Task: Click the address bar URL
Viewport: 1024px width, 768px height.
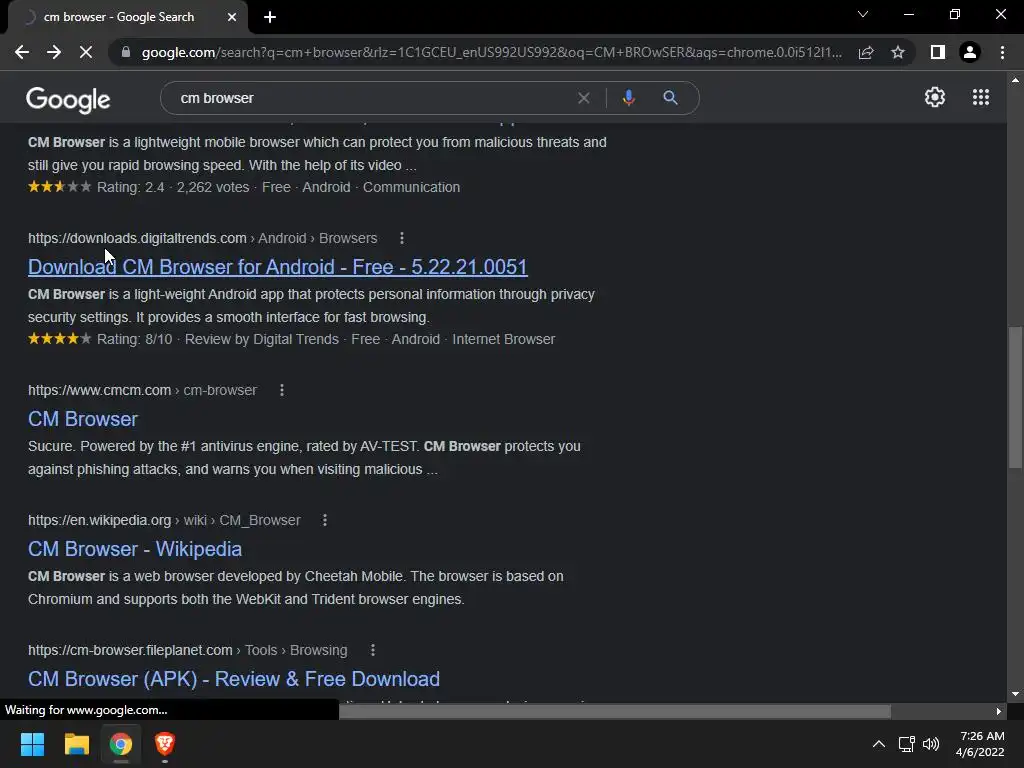Action: [x=491, y=52]
